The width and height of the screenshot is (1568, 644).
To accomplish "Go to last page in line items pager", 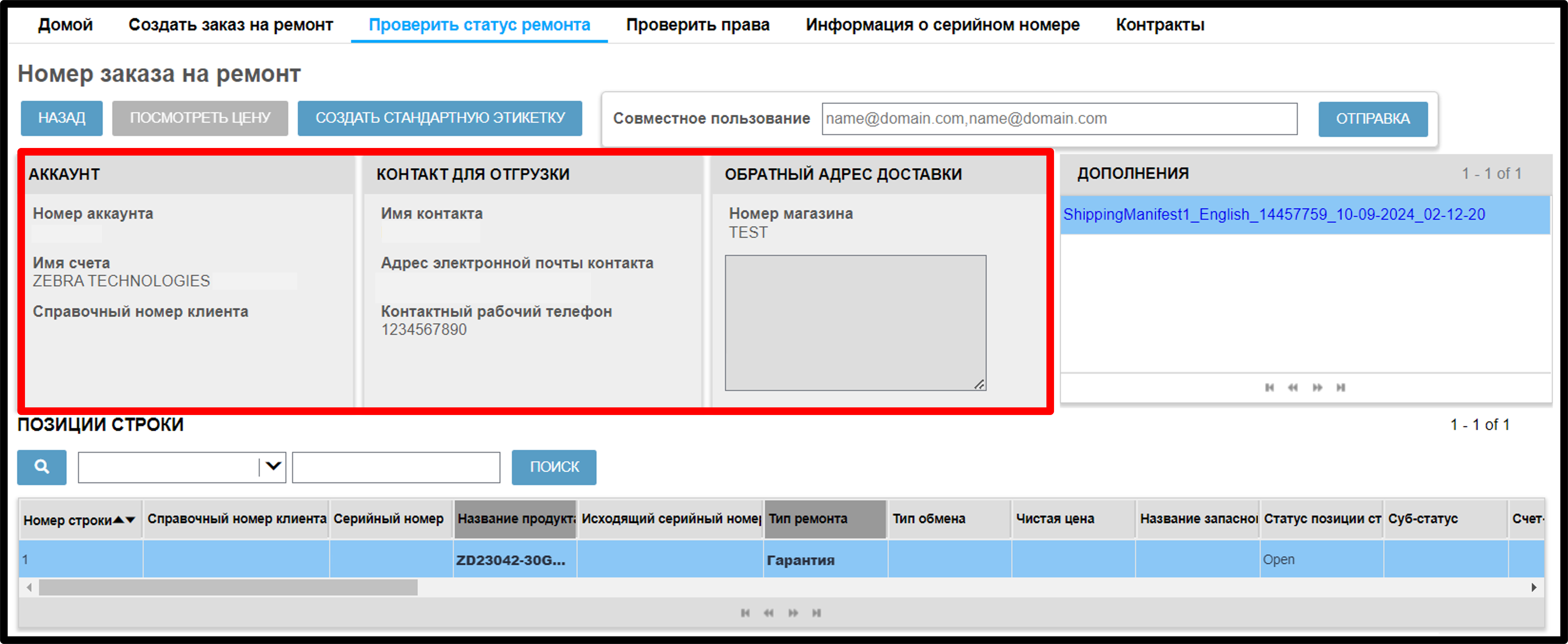I will pos(816,613).
